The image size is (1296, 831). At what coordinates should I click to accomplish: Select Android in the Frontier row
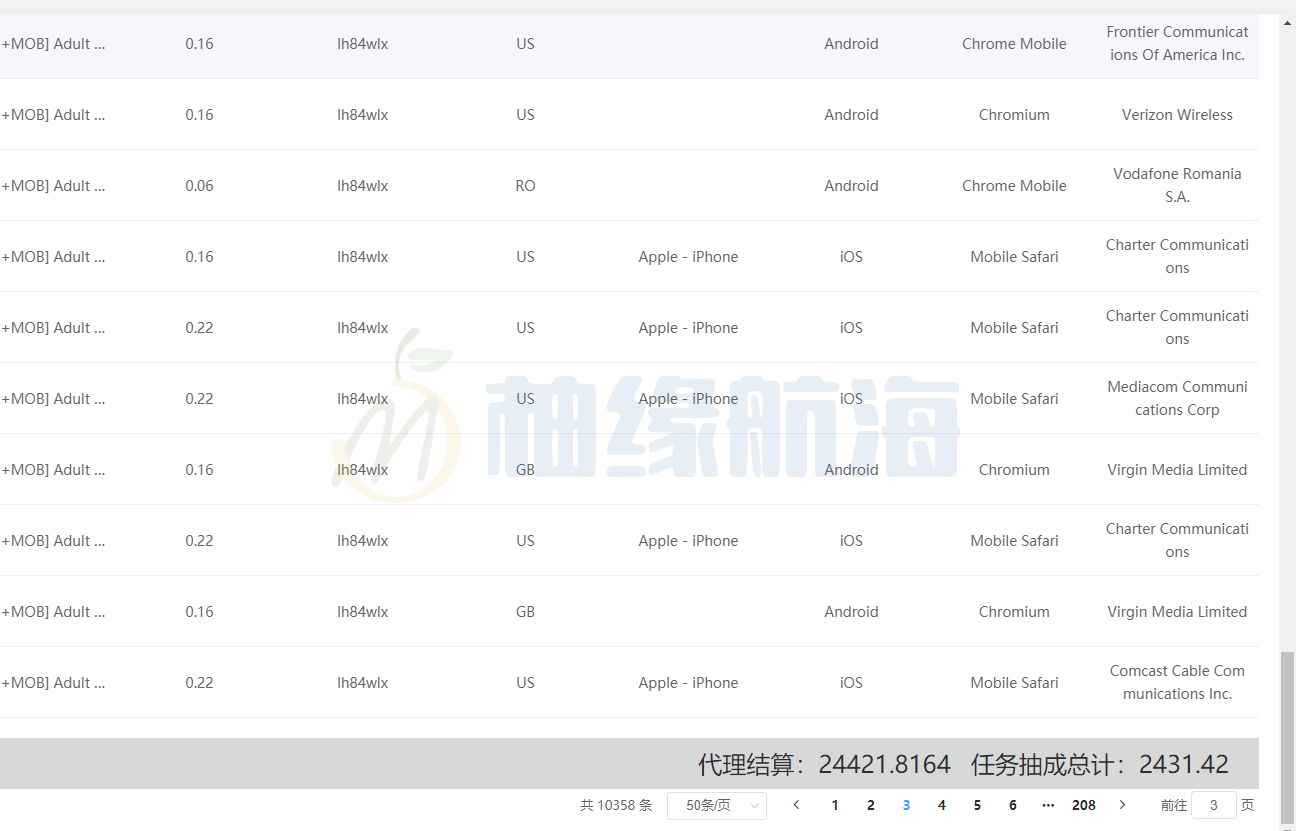[x=851, y=44]
